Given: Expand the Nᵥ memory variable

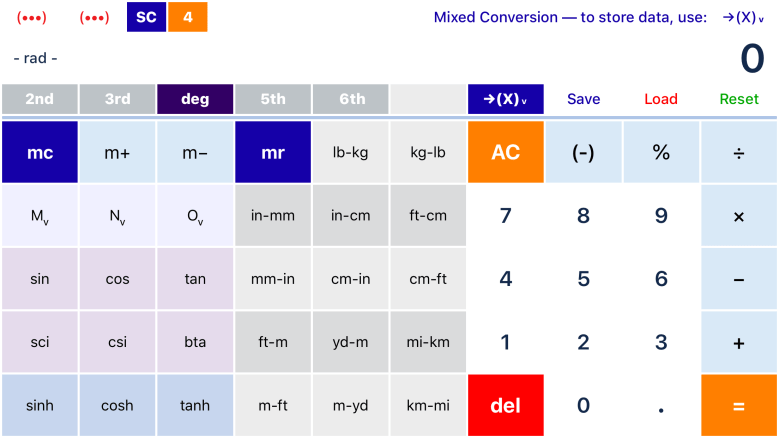Looking at the screenshot, I should pyautogui.click(x=118, y=216).
